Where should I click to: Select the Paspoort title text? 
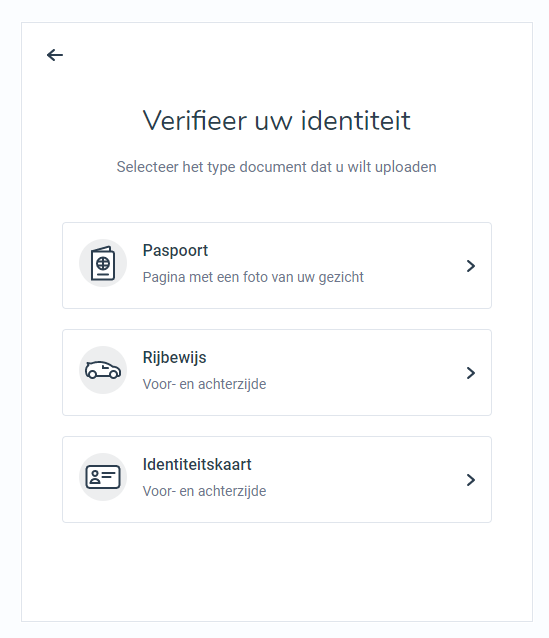point(175,251)
